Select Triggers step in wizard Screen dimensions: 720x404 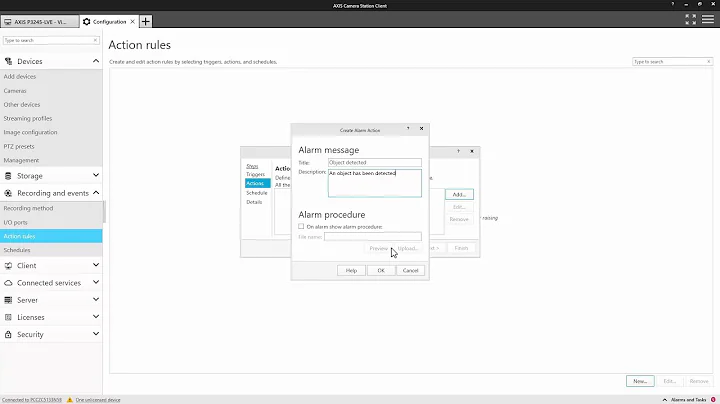click(255, 174)
